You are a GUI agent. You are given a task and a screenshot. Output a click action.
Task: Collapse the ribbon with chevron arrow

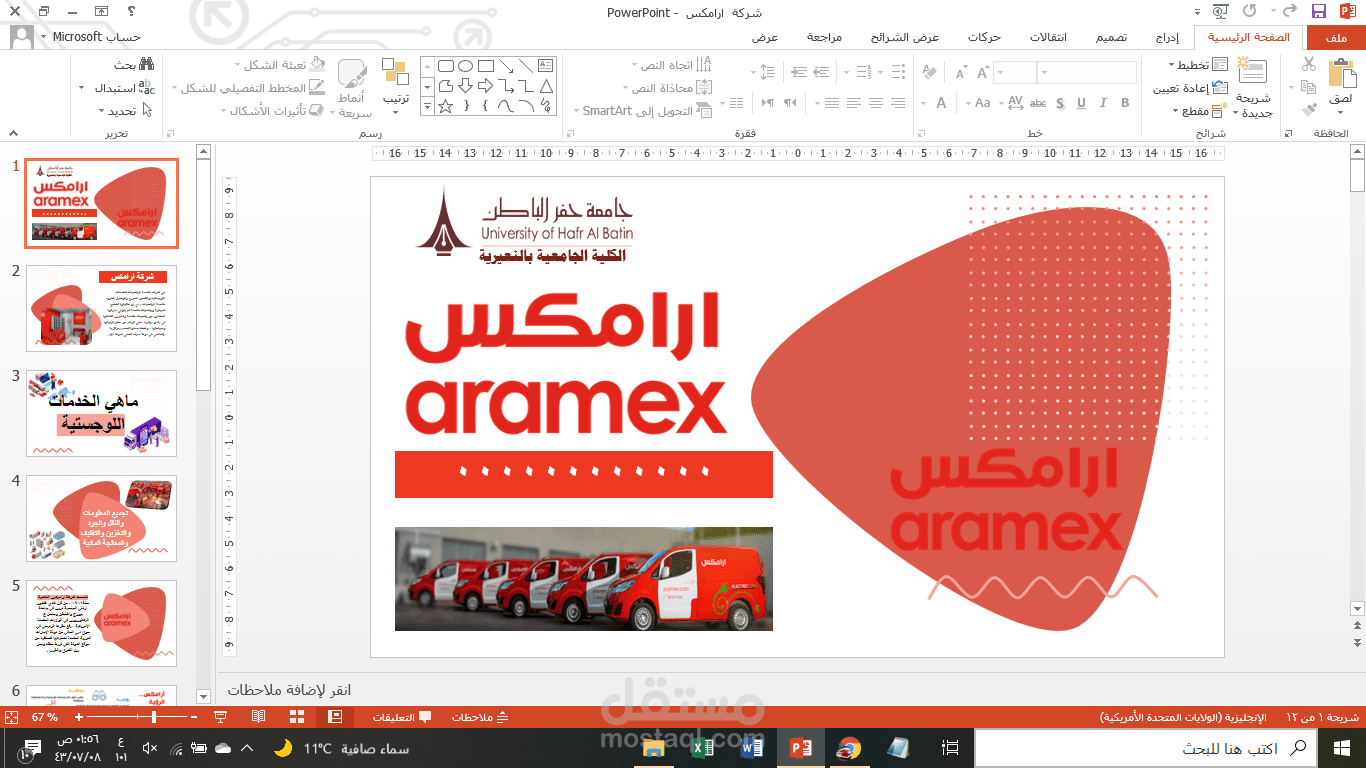pyautogui.click(x=13, y=133)
